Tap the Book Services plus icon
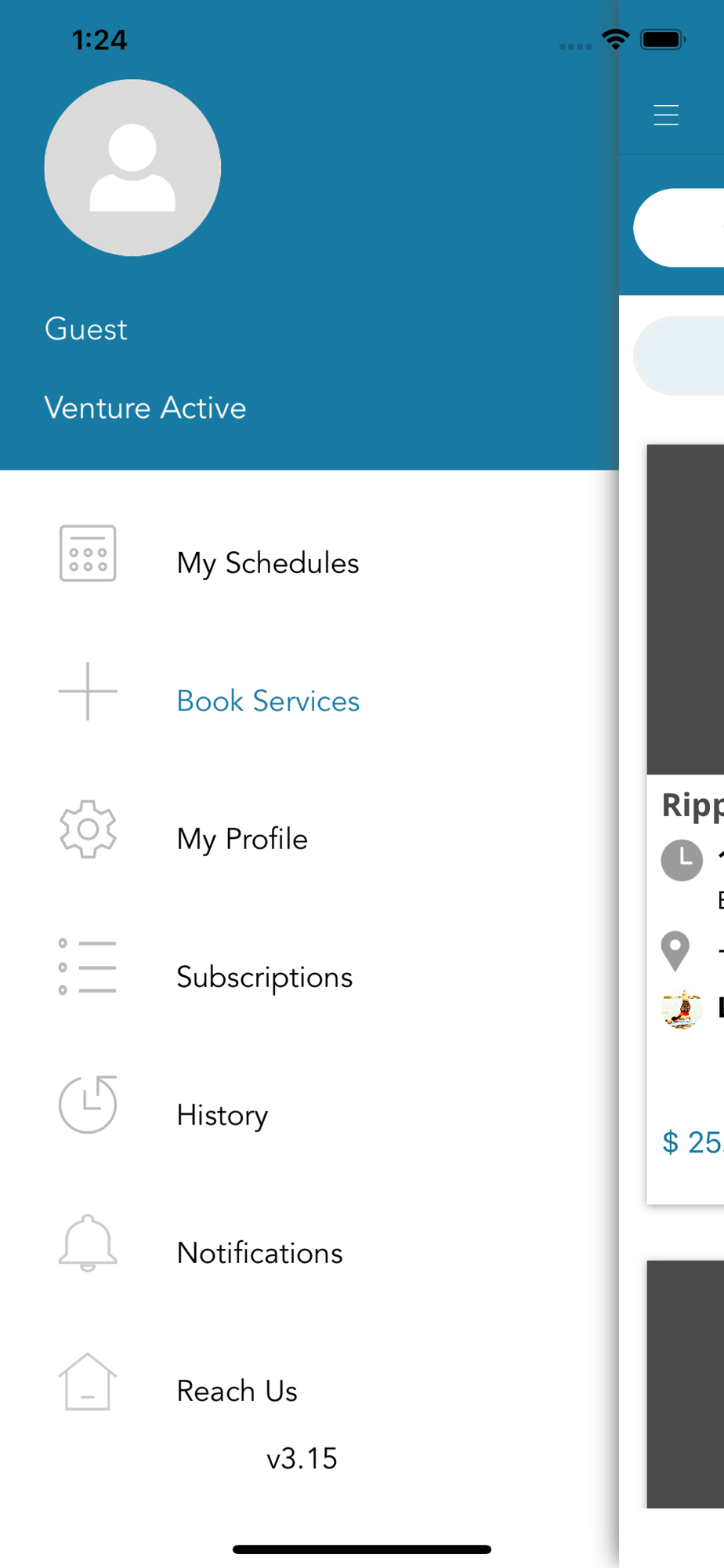 pos(88,691)
